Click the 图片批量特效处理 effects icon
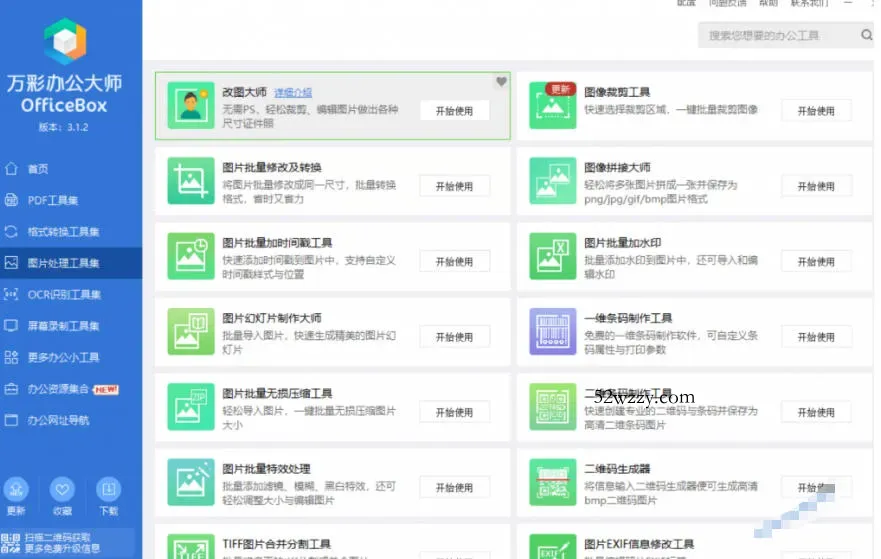This screenshot has width=881, height=559. (190, 482)
